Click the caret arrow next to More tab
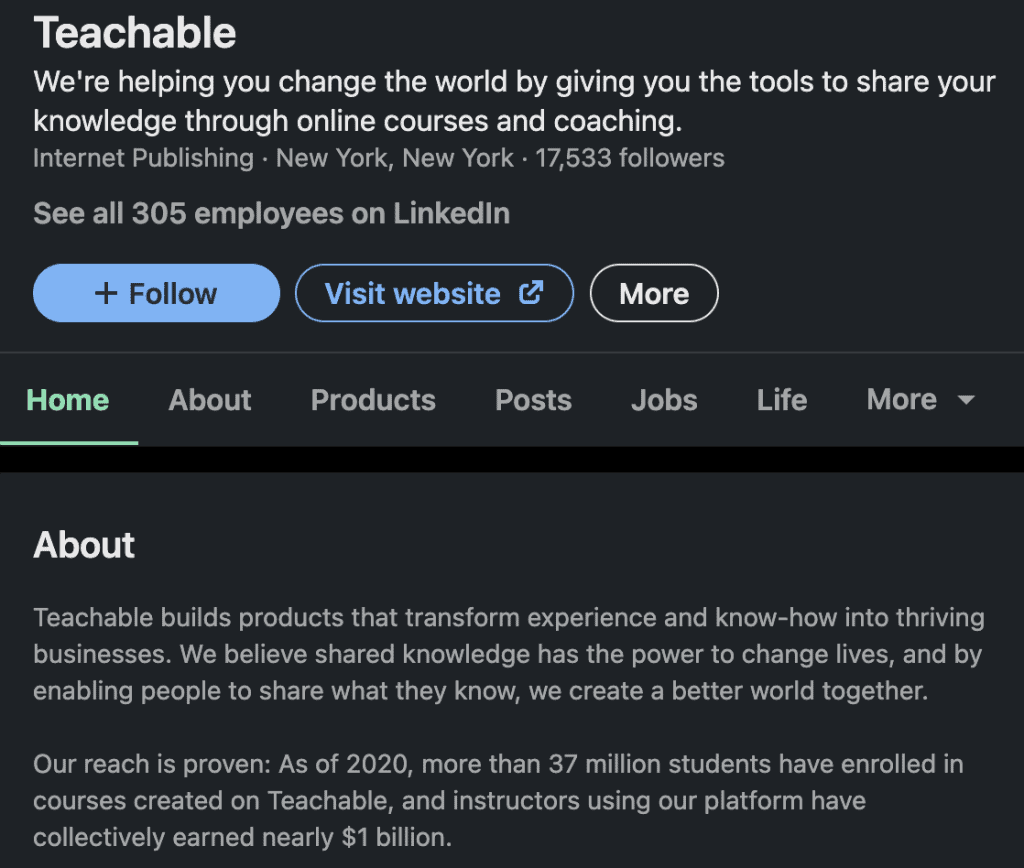This screenshot has width=1024, height=868. (x=965, y=400)
